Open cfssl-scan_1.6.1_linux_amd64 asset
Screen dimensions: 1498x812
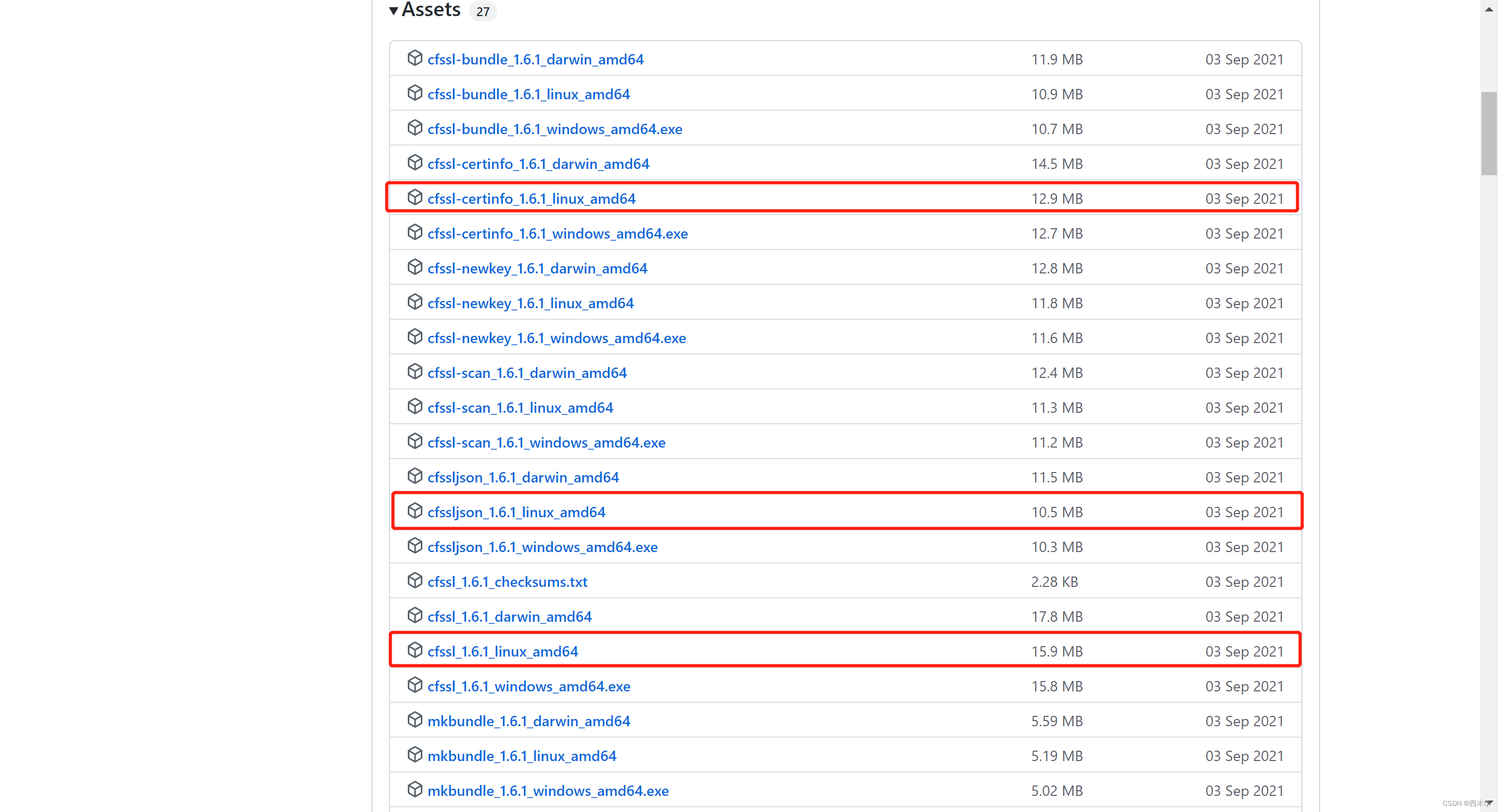(520, 407)
